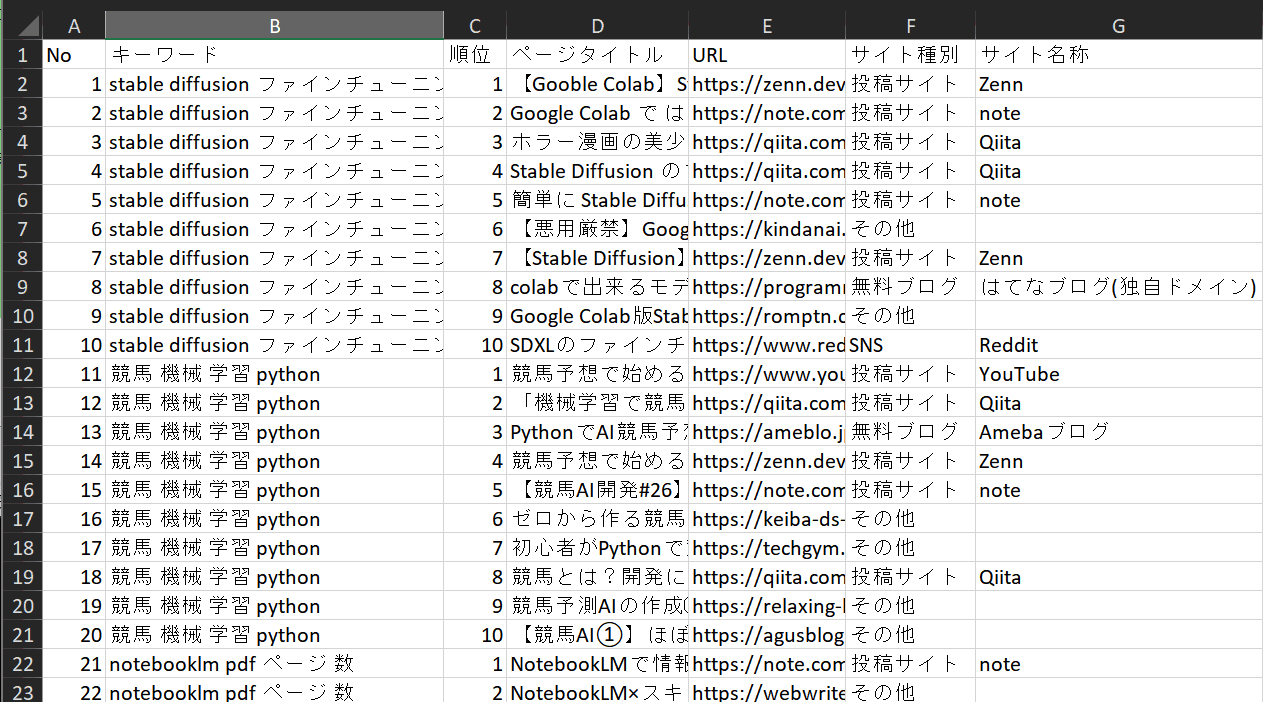The width and height of the screenshot is (1263, 702).
Task: Select keyword cell in row 2
Action: (274, 84)
